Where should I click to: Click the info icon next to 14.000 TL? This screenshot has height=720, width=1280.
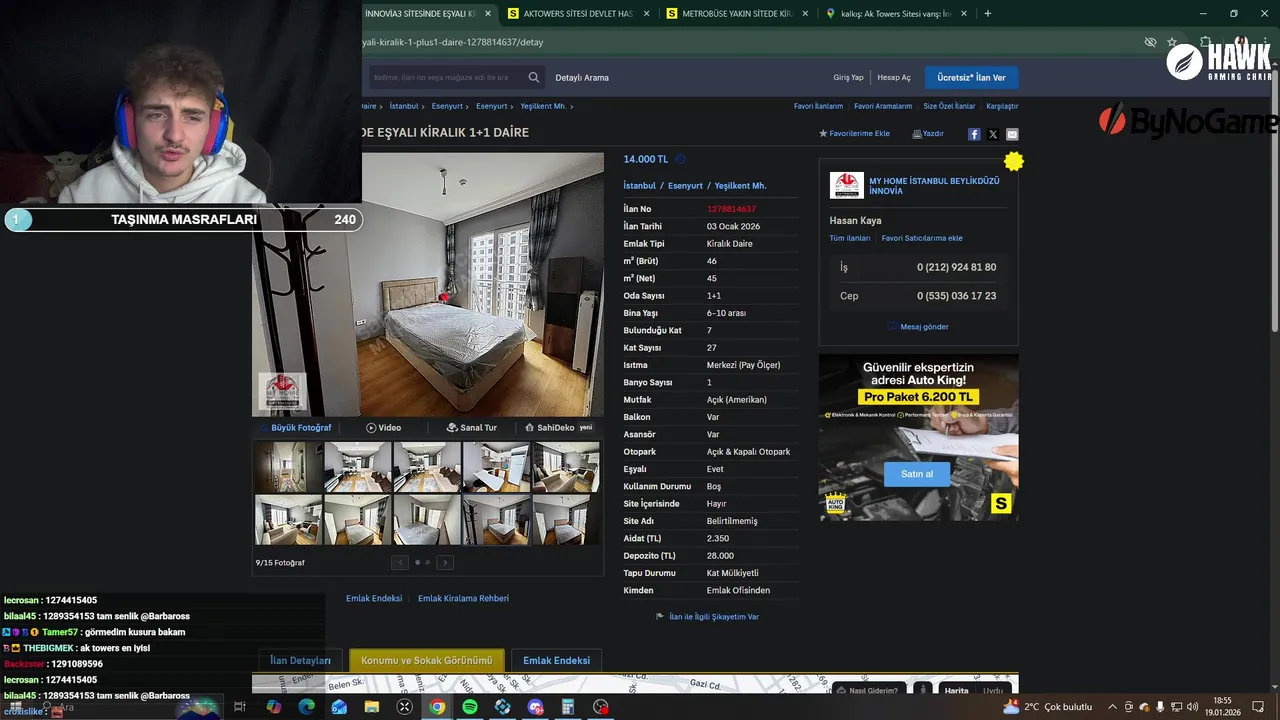[680, 159]
